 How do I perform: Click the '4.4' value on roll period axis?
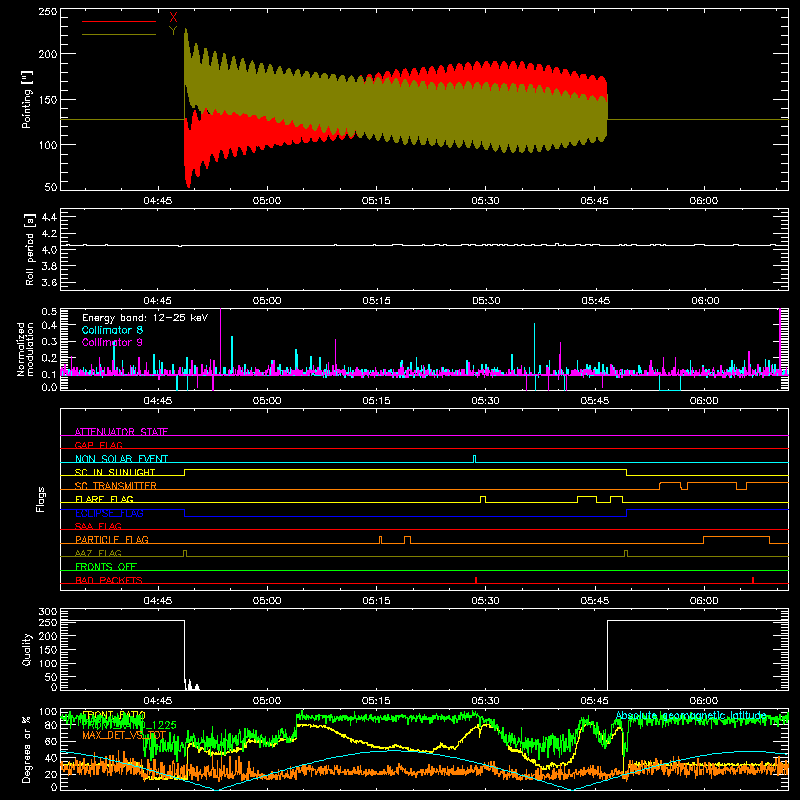(49, 217)
